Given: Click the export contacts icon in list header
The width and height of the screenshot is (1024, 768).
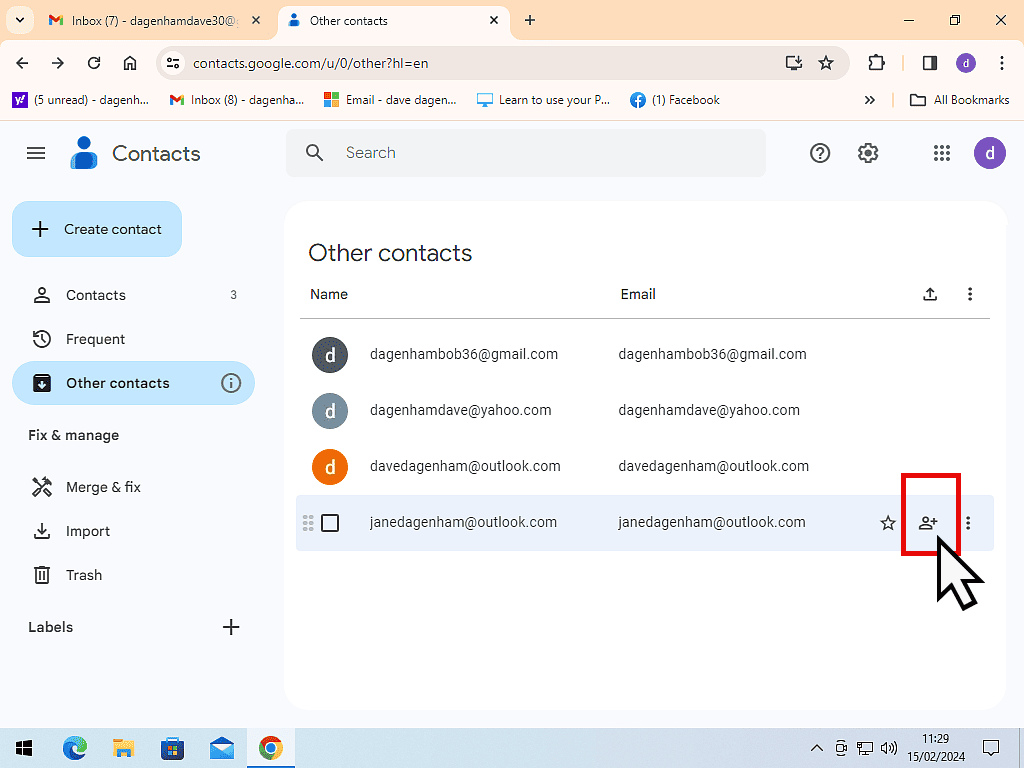Looking at the screenshot, I should (x=930, y=294).
